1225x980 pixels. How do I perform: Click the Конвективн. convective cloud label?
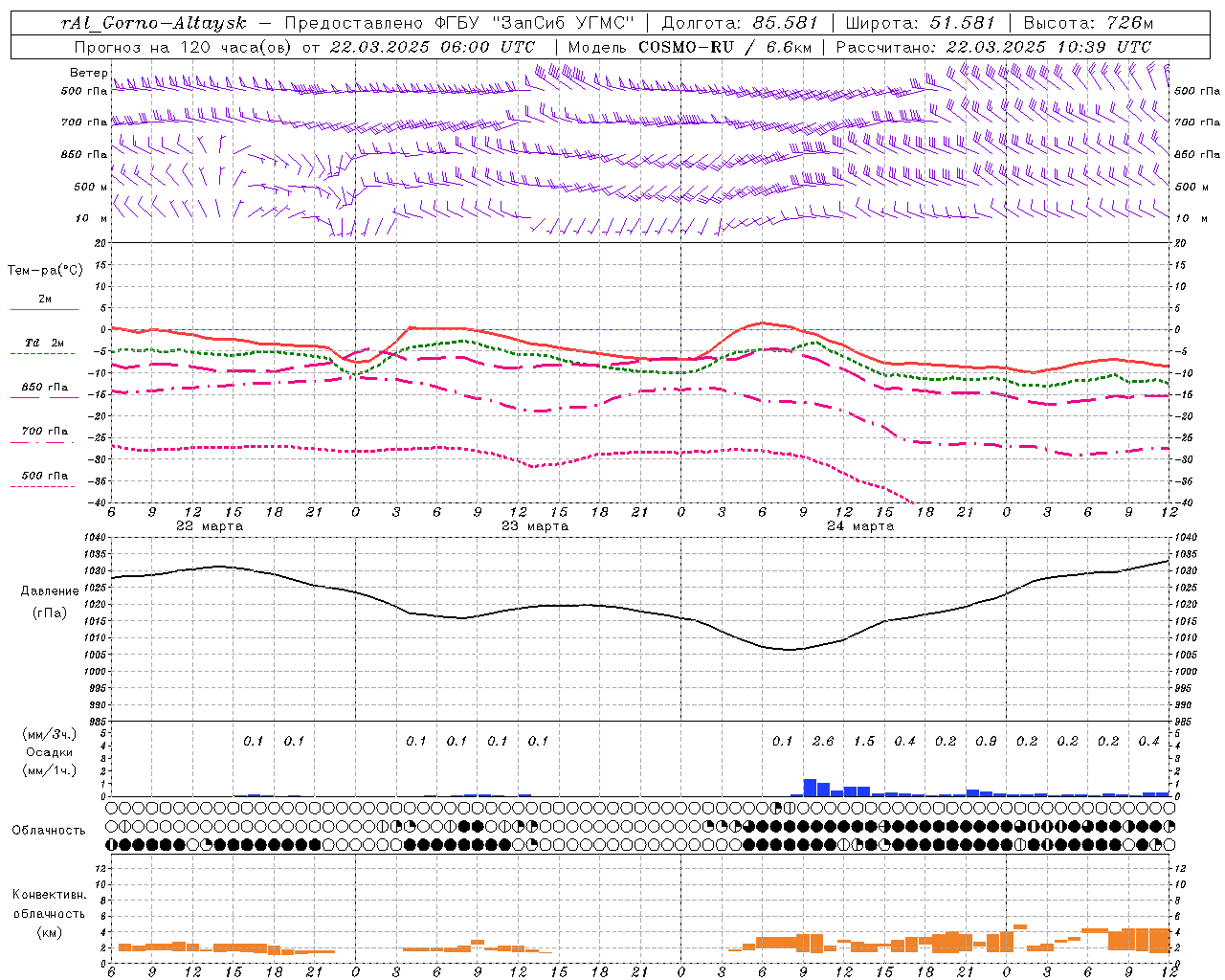click(x=49, y=895)
